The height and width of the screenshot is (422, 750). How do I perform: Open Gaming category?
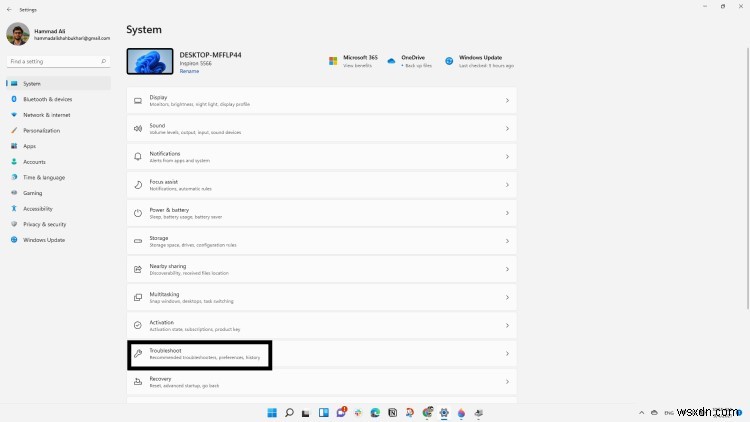(58, 193)
